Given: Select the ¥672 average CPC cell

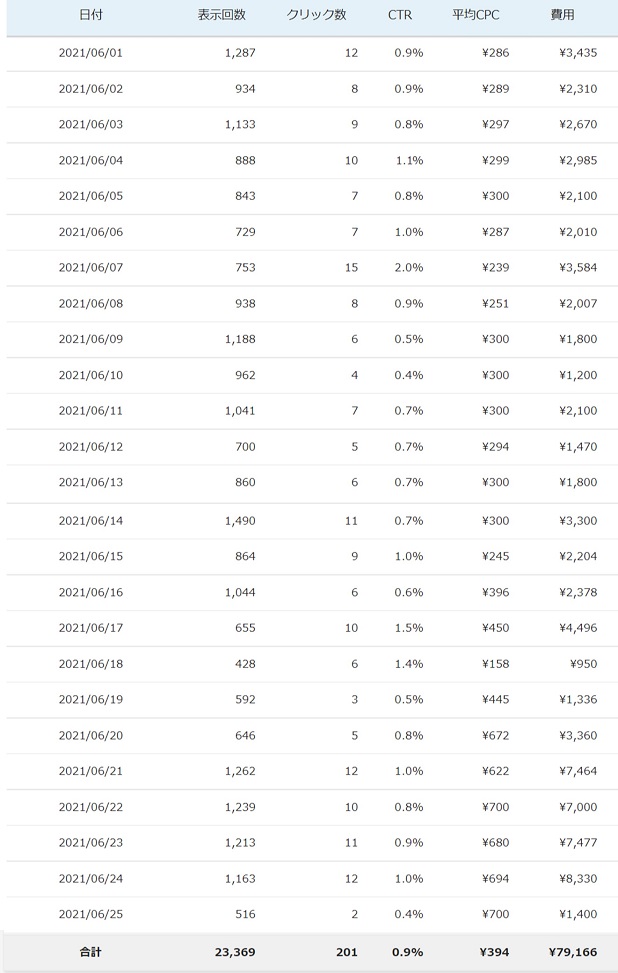Looking at the screenshot, I should click(x=492, y=736).
